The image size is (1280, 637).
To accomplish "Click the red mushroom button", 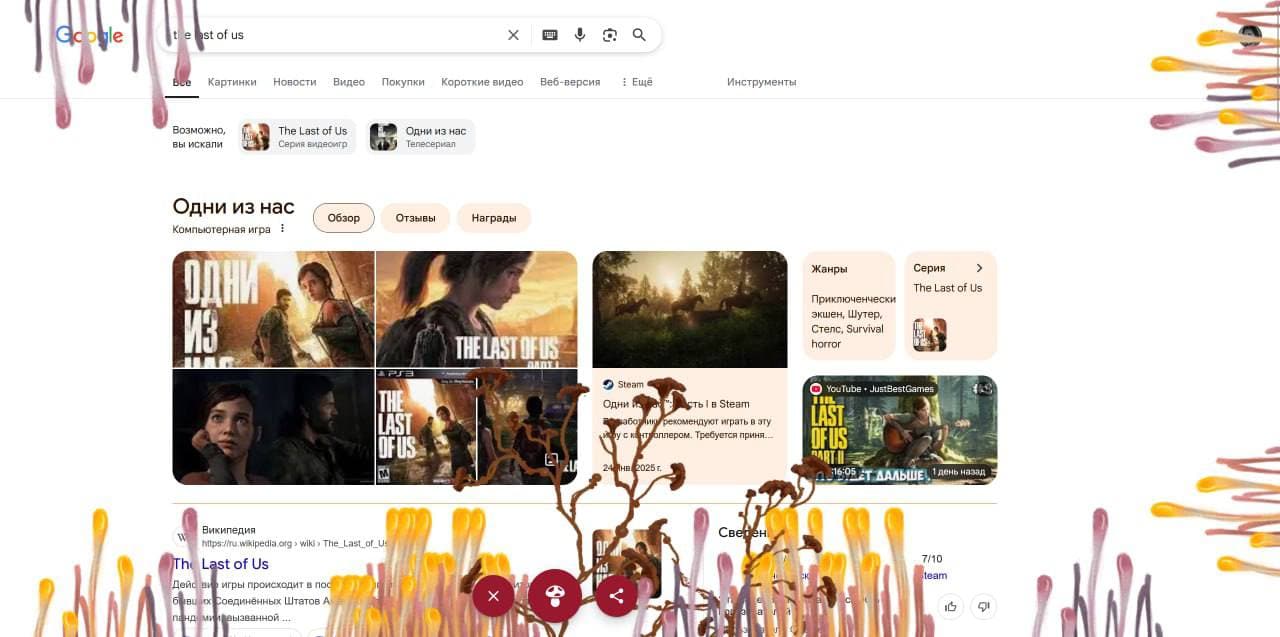I will click(x=555, y=596).
